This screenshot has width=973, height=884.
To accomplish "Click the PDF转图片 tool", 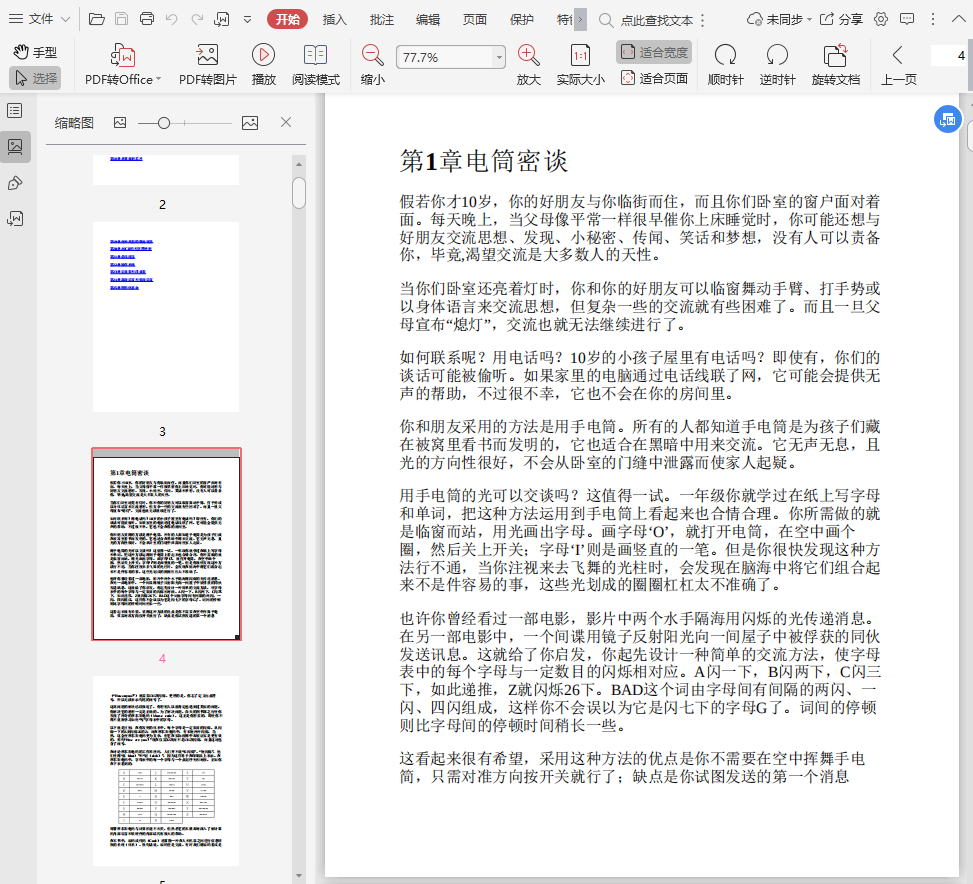I will point(208,65).
